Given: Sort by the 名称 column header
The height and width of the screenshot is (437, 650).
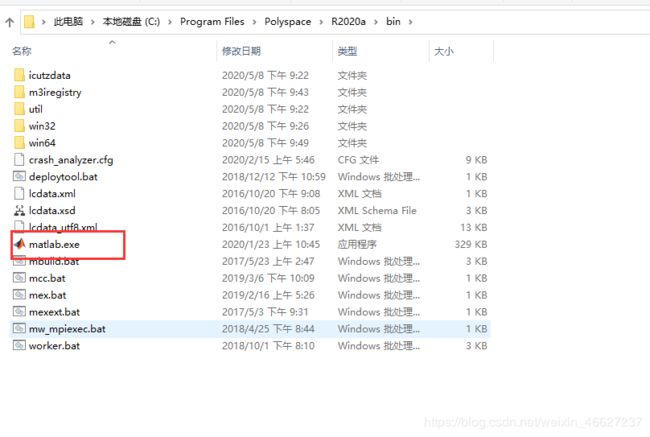Looking at the screenshot, I should (22, 51).
